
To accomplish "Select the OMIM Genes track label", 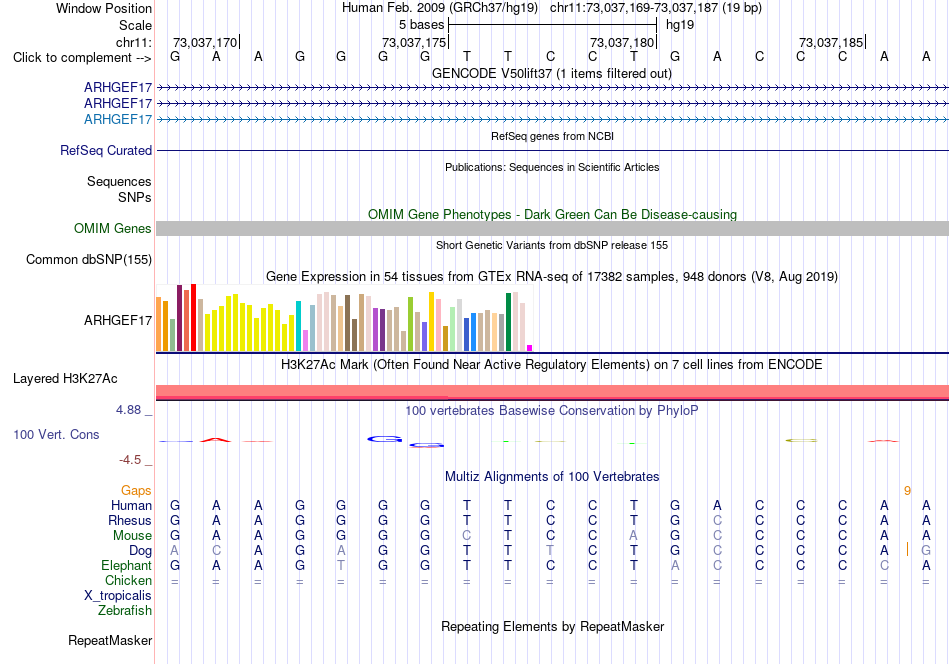I will [112, 228].
